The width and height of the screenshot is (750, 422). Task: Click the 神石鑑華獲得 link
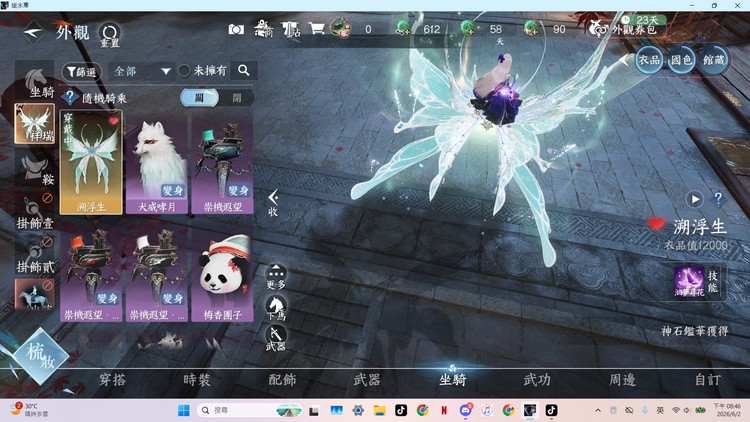tap(695, 331)
